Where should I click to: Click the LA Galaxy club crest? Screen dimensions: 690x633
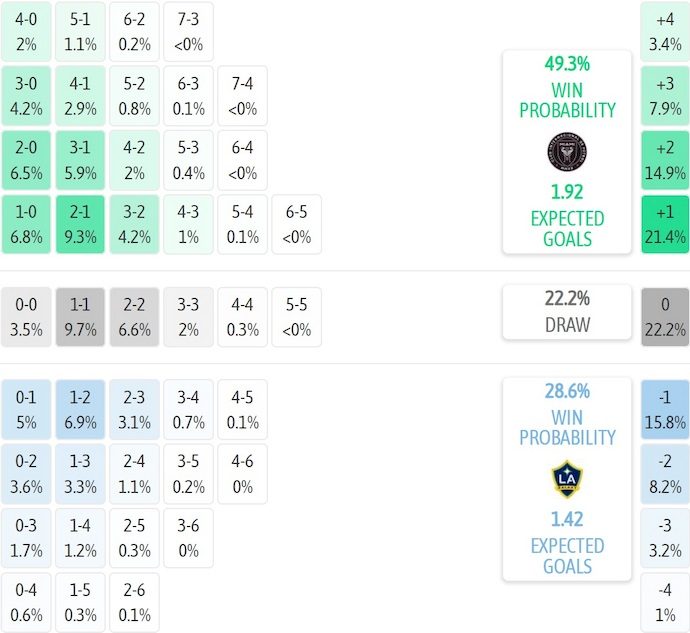567,479
